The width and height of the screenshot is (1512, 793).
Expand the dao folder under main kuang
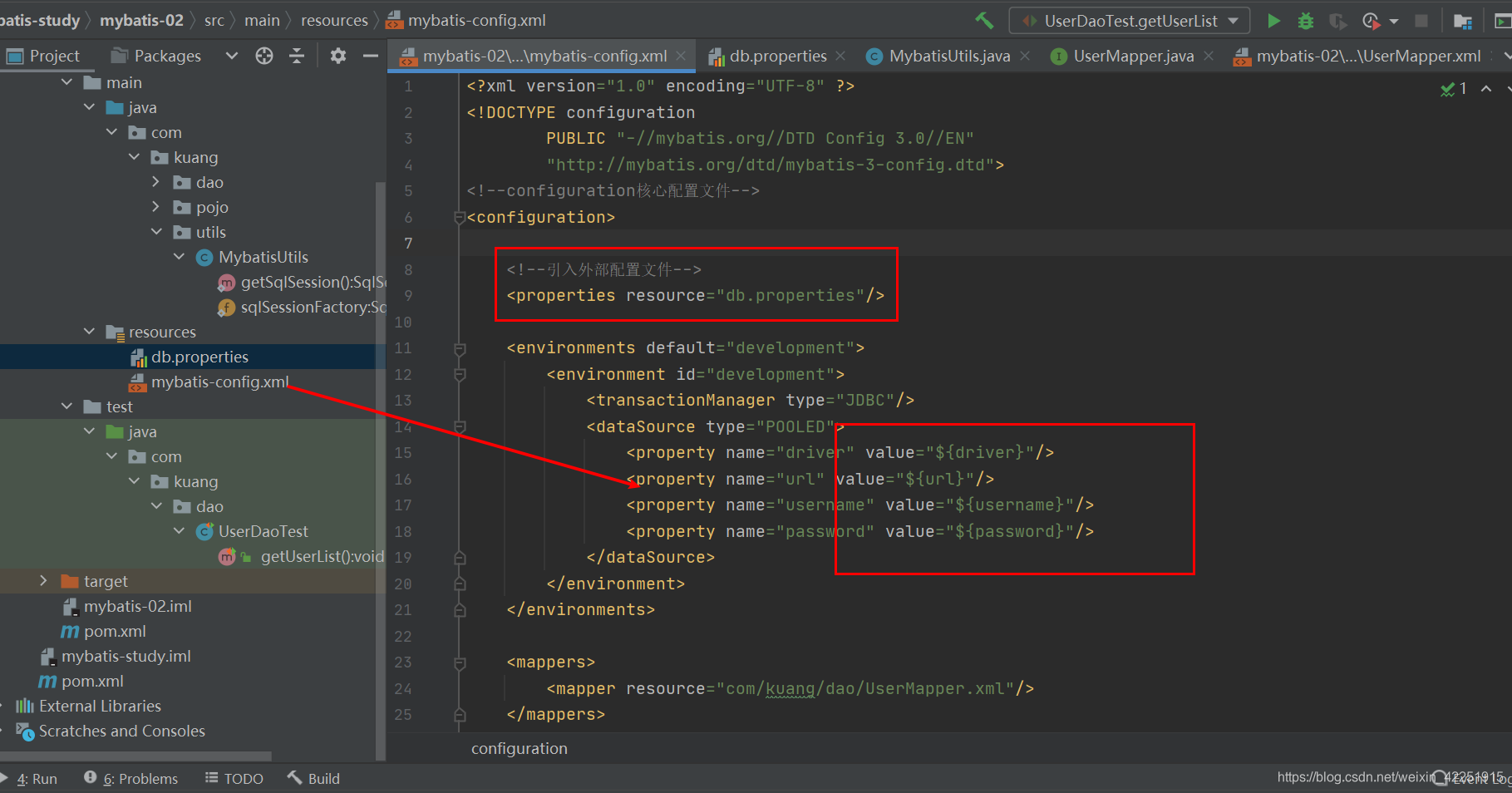coord(156,182)
